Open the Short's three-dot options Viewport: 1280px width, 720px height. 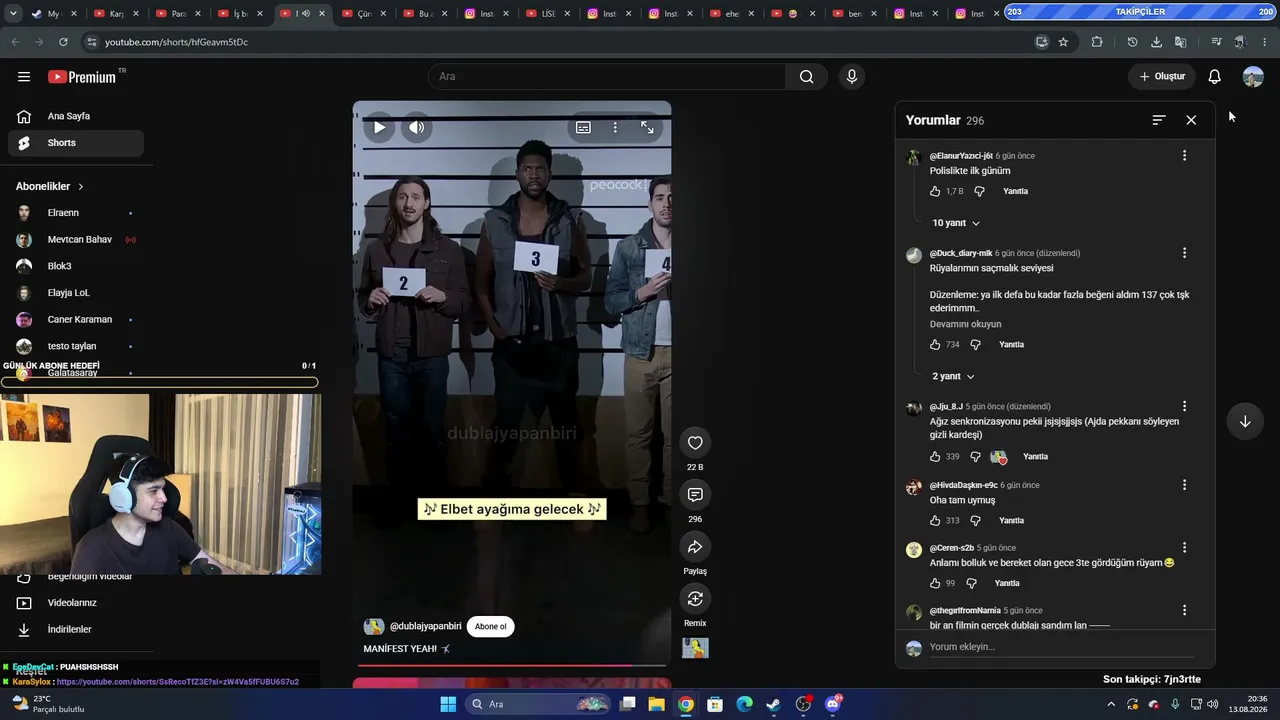615,127
